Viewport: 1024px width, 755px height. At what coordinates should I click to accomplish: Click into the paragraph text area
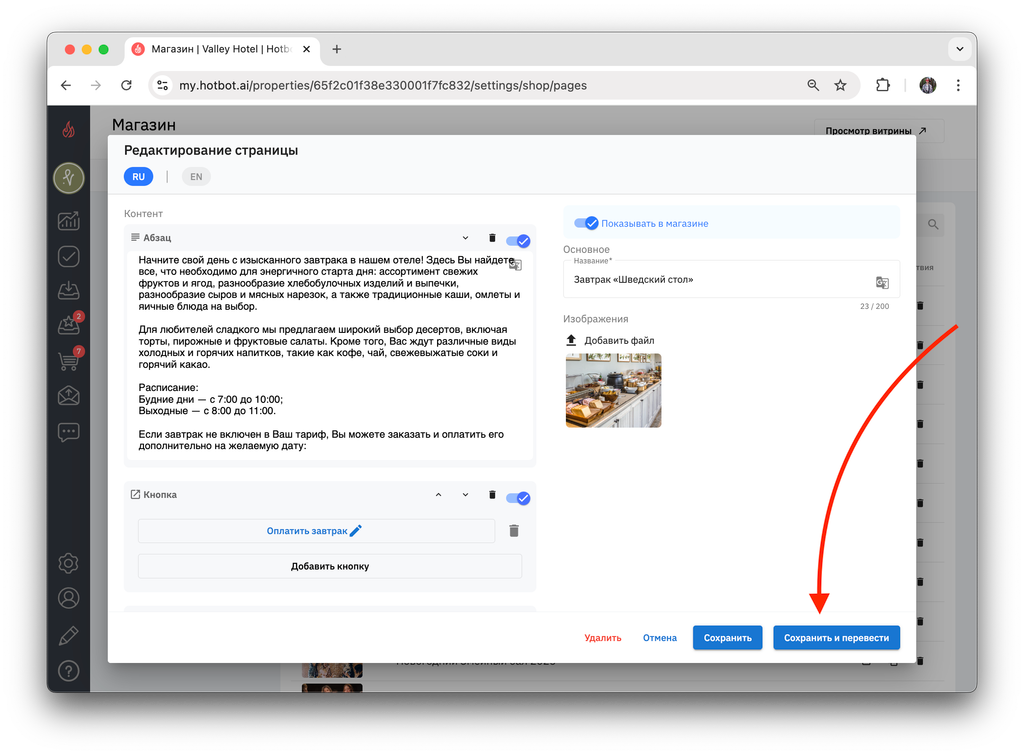(x=330, y=353)
